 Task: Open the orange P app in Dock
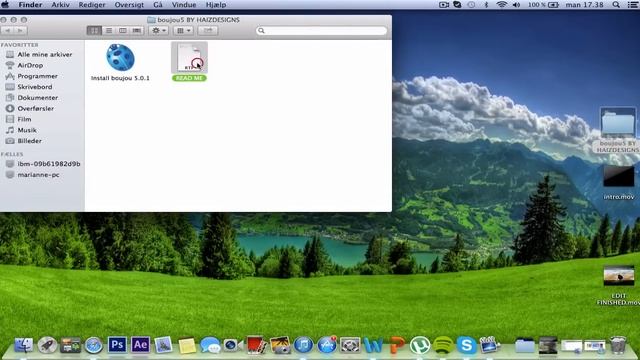397,346
